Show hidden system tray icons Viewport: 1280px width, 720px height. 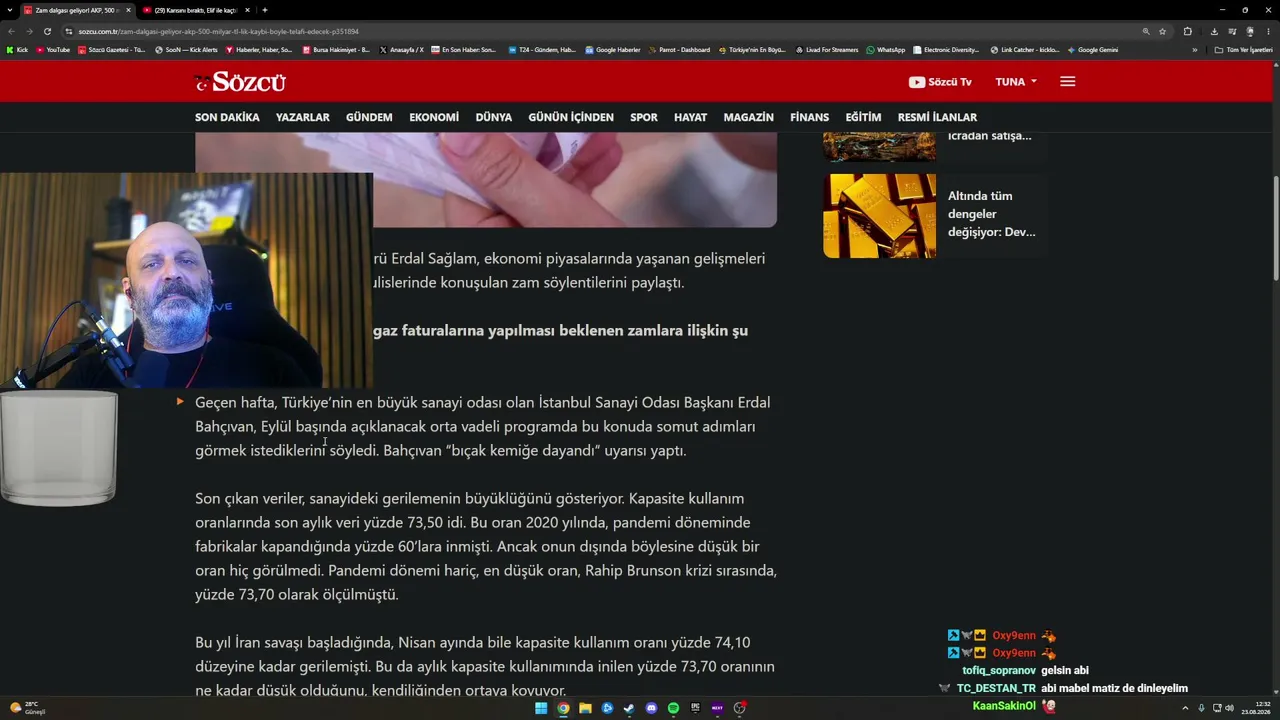1185,708
